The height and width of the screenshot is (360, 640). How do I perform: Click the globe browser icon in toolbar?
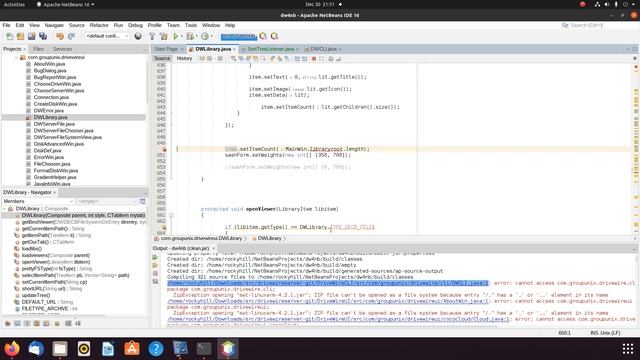[x=138, y=36]
